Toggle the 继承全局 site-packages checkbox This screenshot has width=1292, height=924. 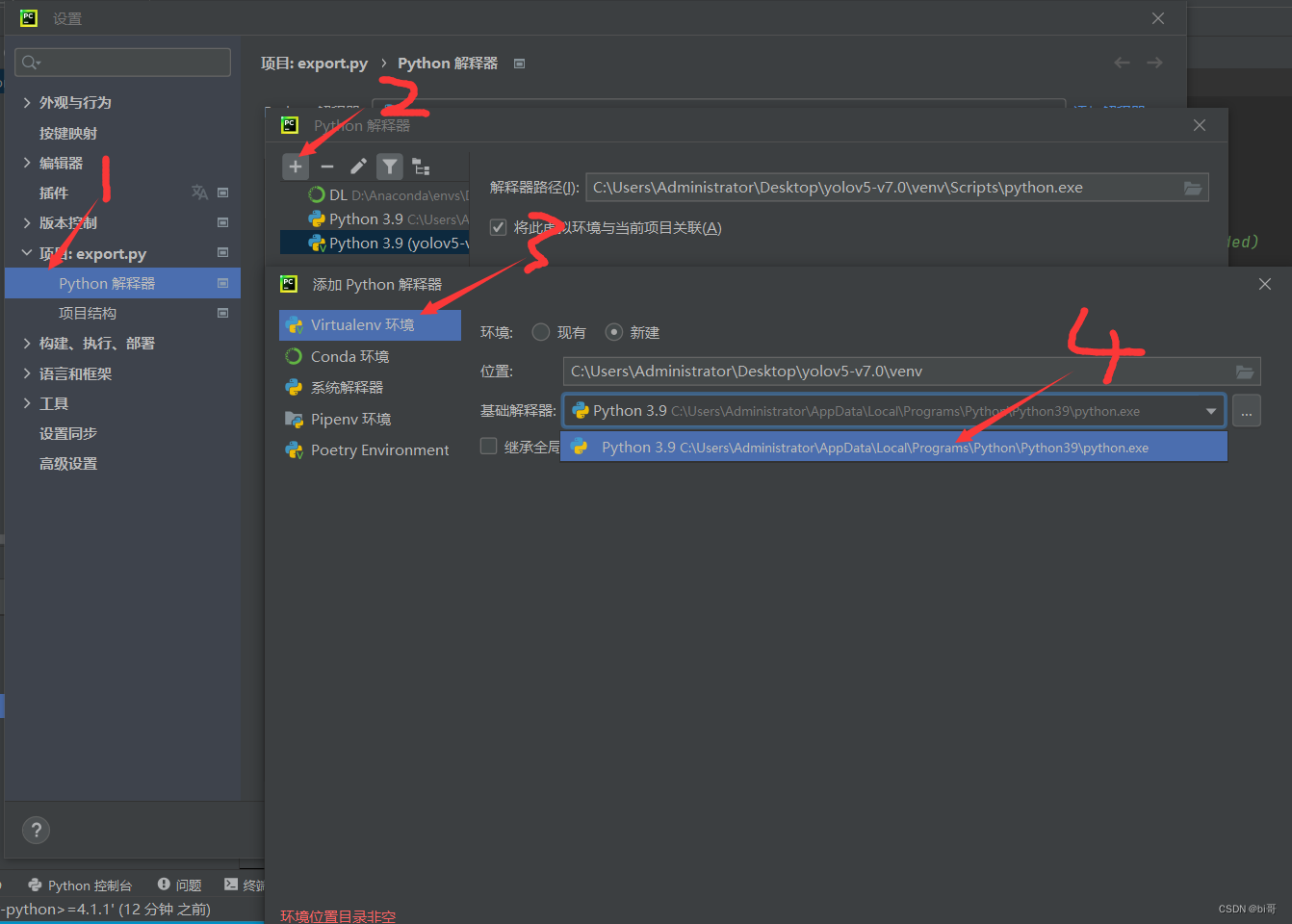coord(489,446)
